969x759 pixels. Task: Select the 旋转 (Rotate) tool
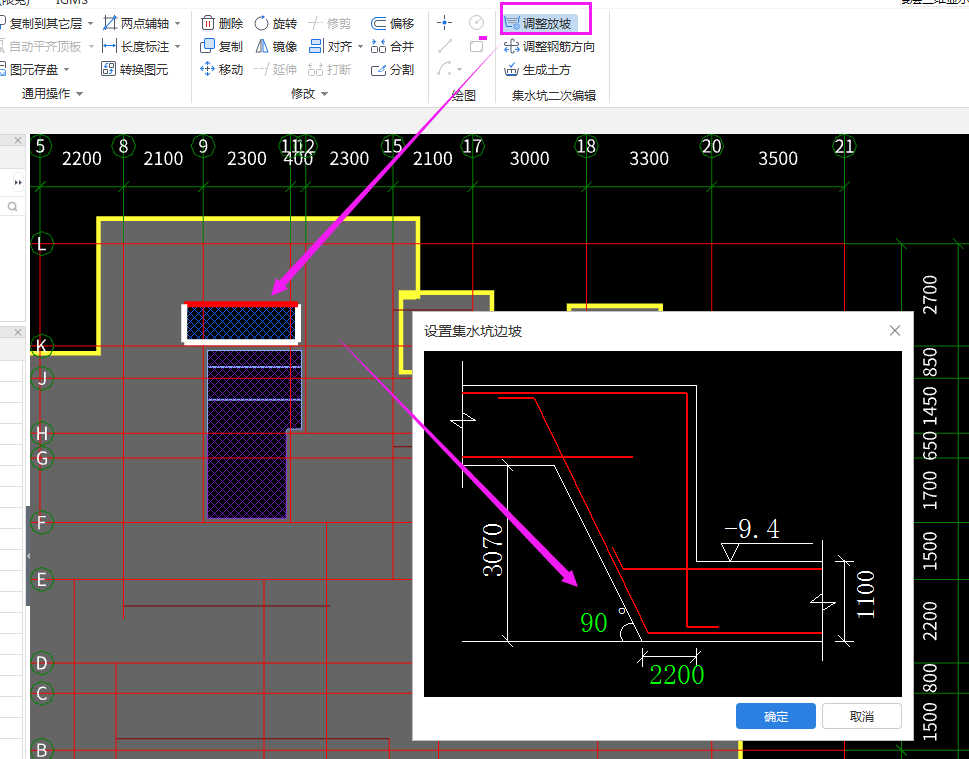pyautogui.click(x=276, y=23)
